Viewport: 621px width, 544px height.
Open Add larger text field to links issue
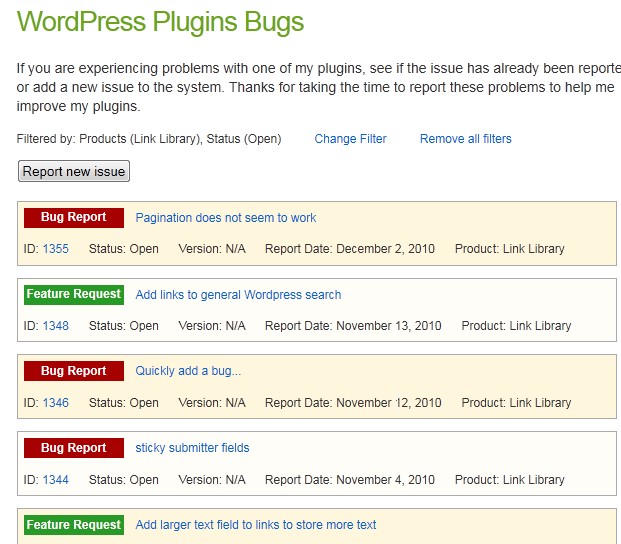click(x=255, y=525)
